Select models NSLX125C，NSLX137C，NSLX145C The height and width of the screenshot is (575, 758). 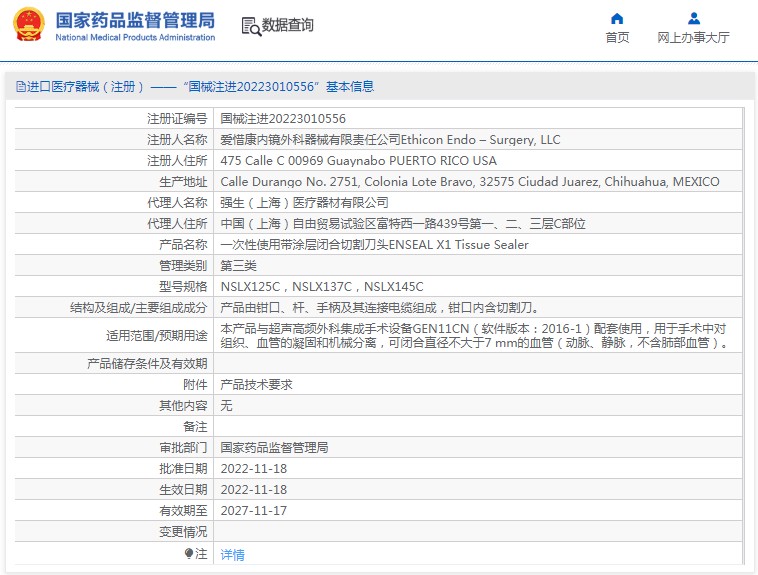tap(322, 287)
